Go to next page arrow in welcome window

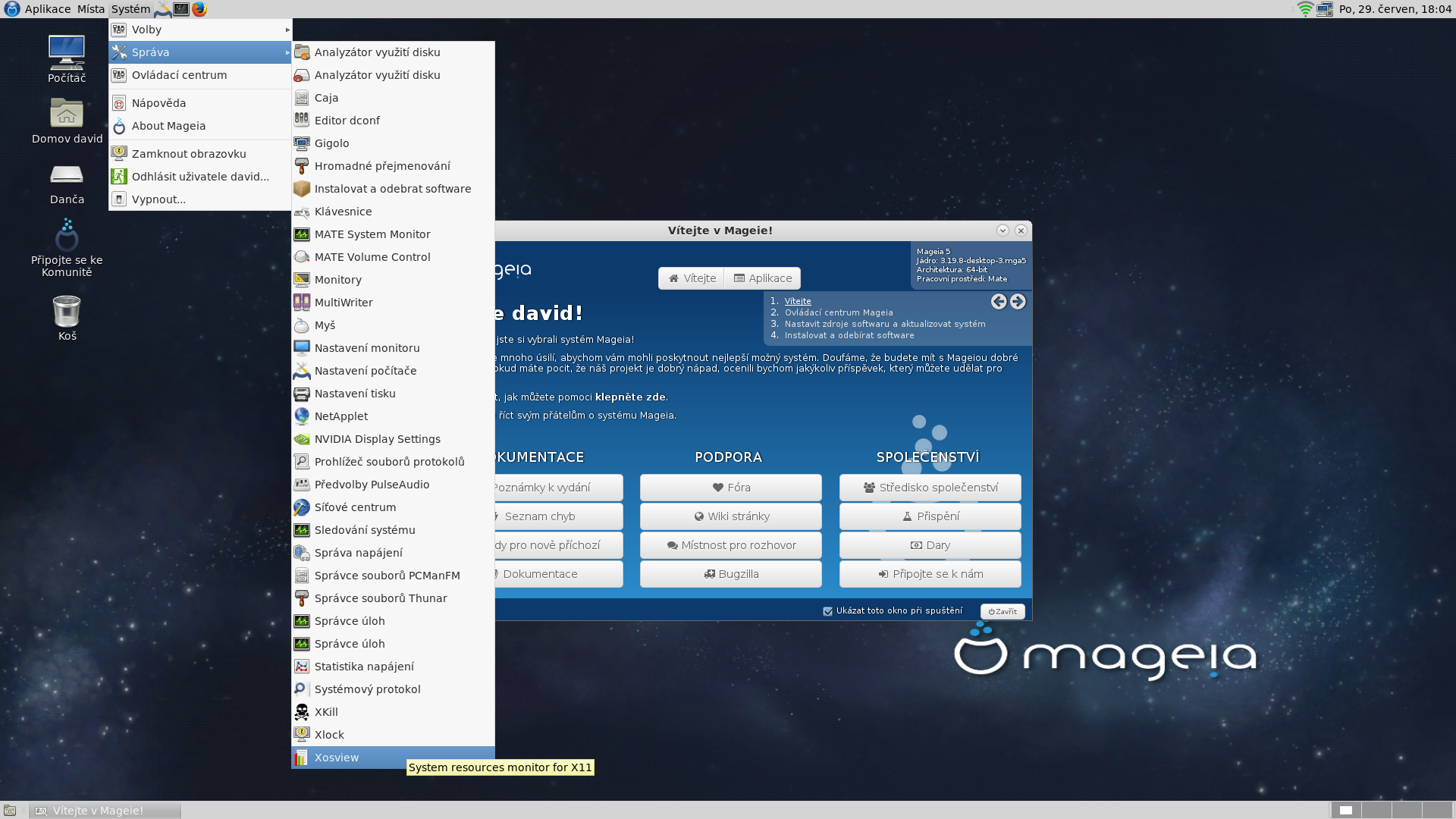pos(1018,302)
